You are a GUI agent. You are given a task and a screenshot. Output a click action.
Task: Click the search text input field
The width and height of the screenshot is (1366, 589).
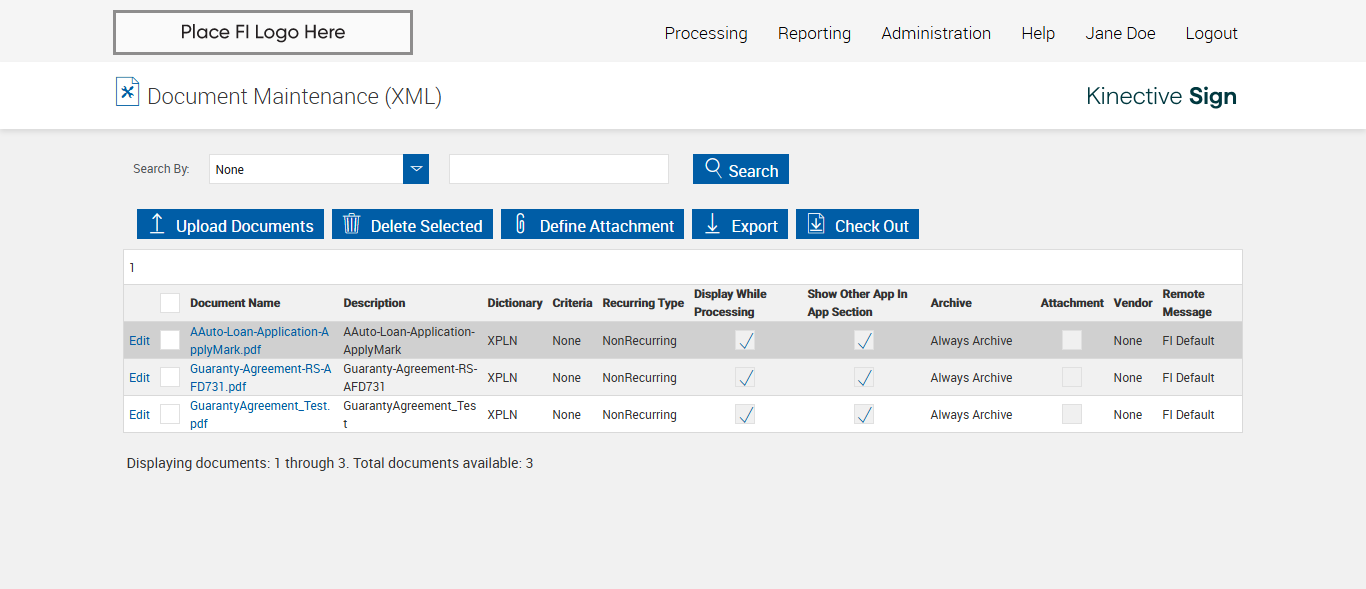pyautogui.click(x=558, y=169)
